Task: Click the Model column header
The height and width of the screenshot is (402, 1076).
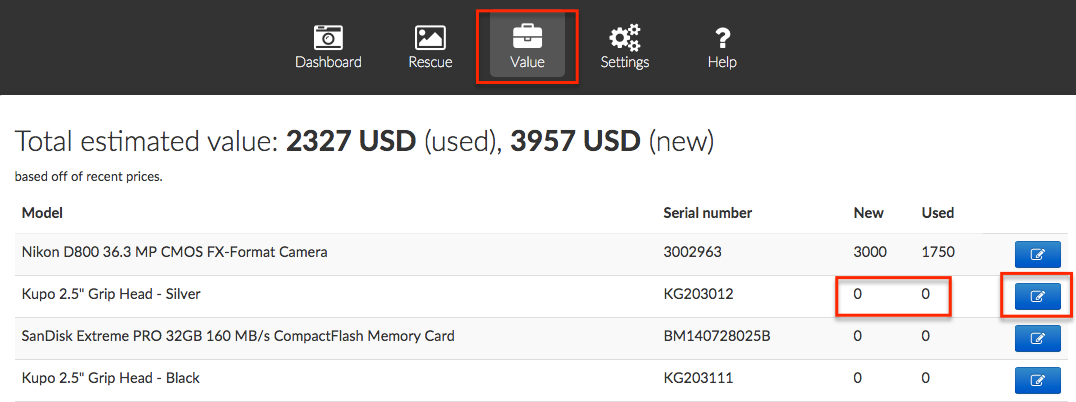Action: pos(42,213)
